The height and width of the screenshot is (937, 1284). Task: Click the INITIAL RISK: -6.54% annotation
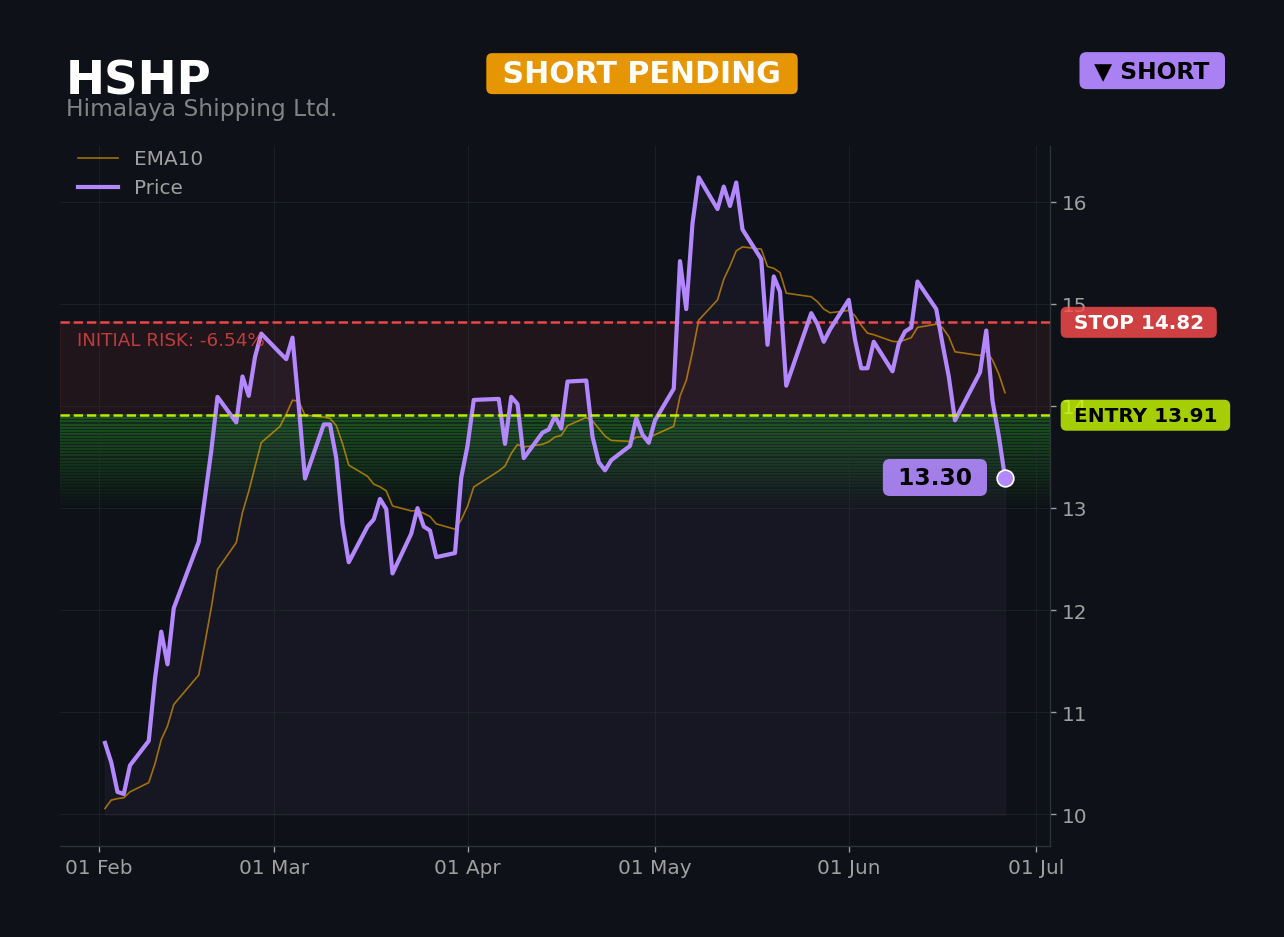coord(170,341)
